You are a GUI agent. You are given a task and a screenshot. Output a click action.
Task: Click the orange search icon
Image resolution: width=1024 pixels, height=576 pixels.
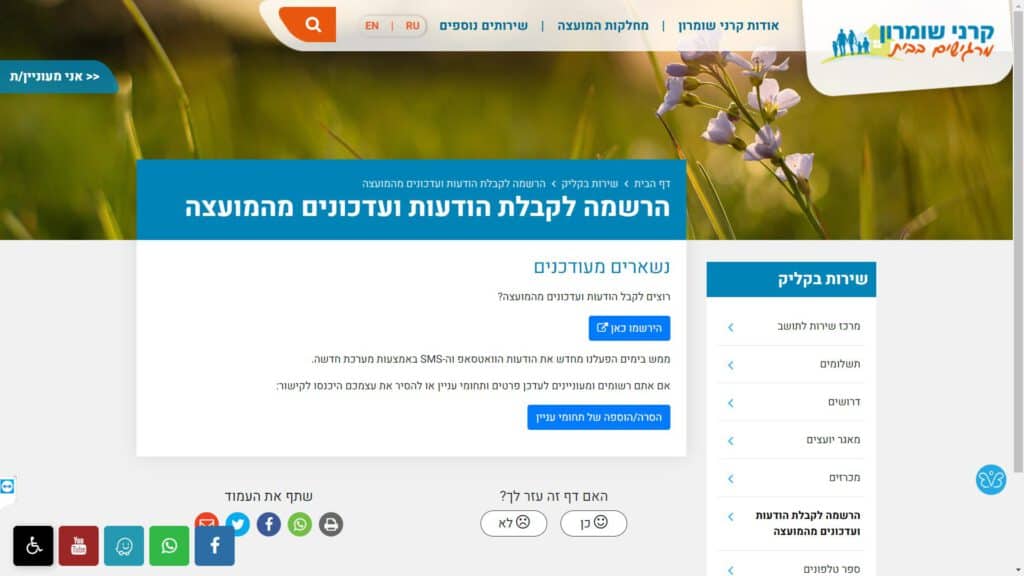[310, 25]
